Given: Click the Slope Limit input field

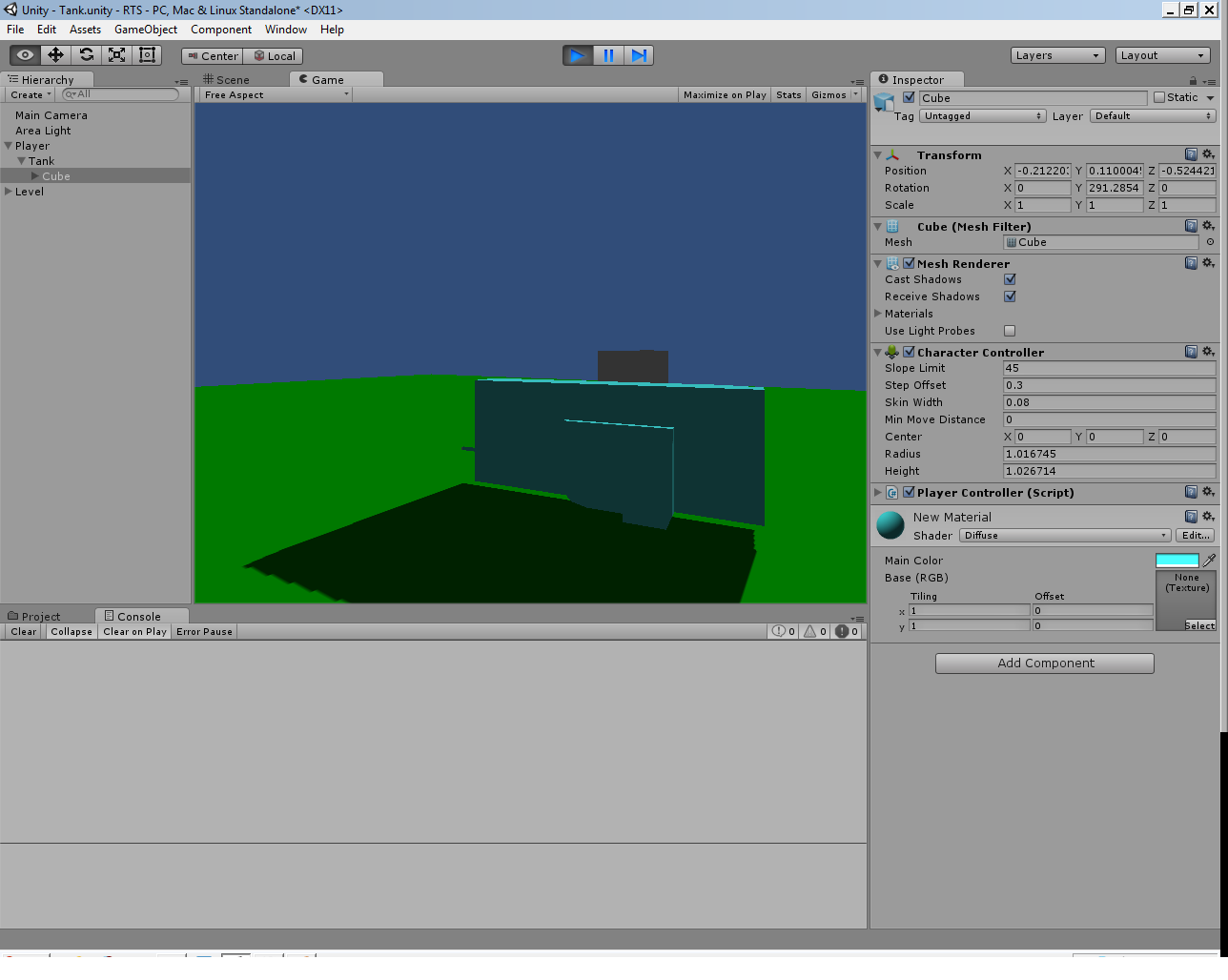Looking at the screenshot, I should pos(1110,368).
